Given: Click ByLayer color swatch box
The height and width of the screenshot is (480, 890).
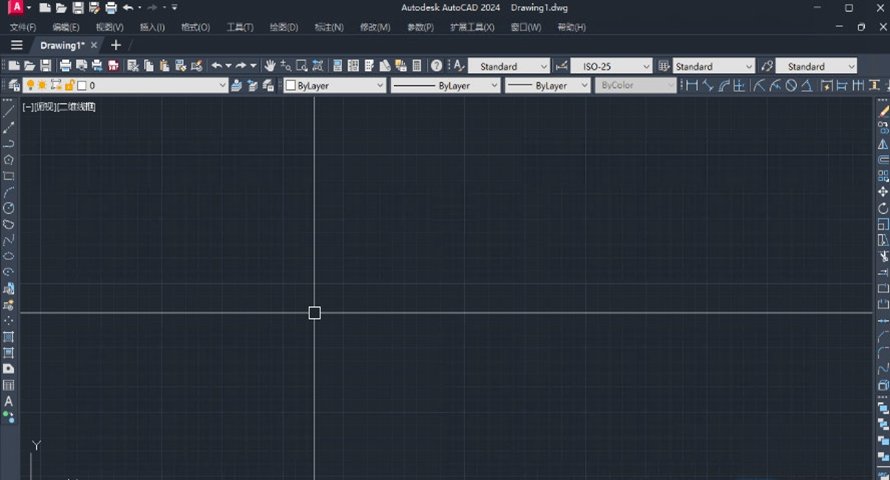Looking at the screenshot, I should [x=291, y=85].
